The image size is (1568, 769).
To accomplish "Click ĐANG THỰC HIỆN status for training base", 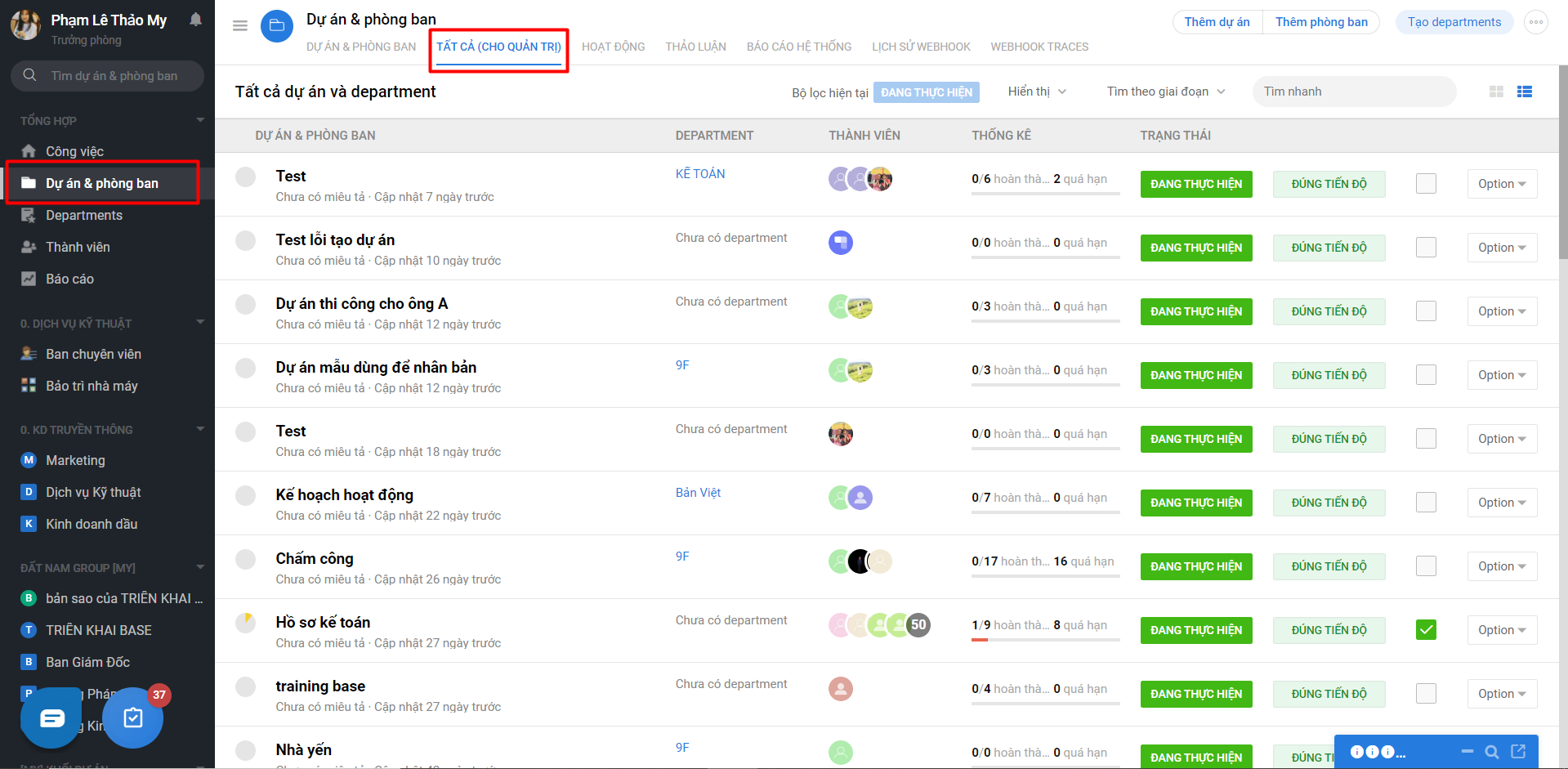I will pyautogui.click(x=1196, y=694).
